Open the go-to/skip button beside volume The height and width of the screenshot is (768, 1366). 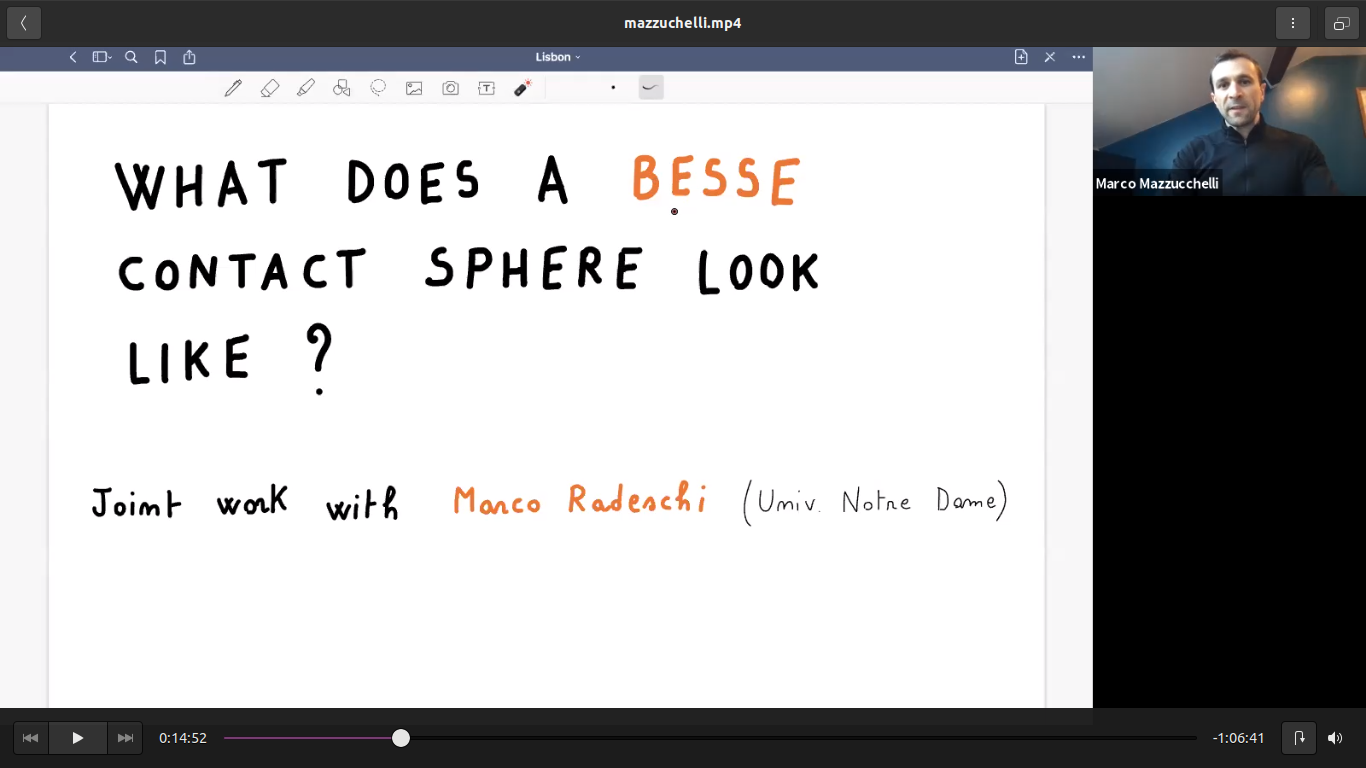[x=1299, y=738]
